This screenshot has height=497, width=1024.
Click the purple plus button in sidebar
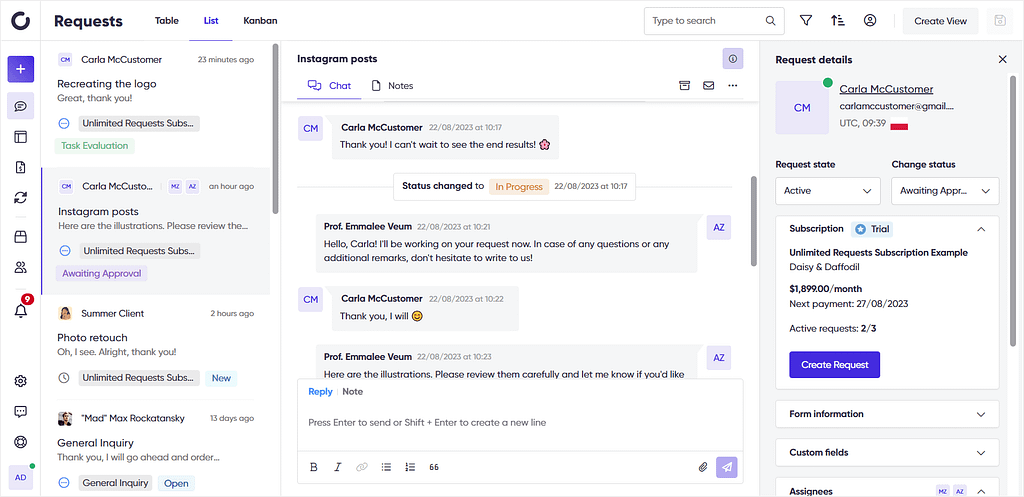pos(21,69)
